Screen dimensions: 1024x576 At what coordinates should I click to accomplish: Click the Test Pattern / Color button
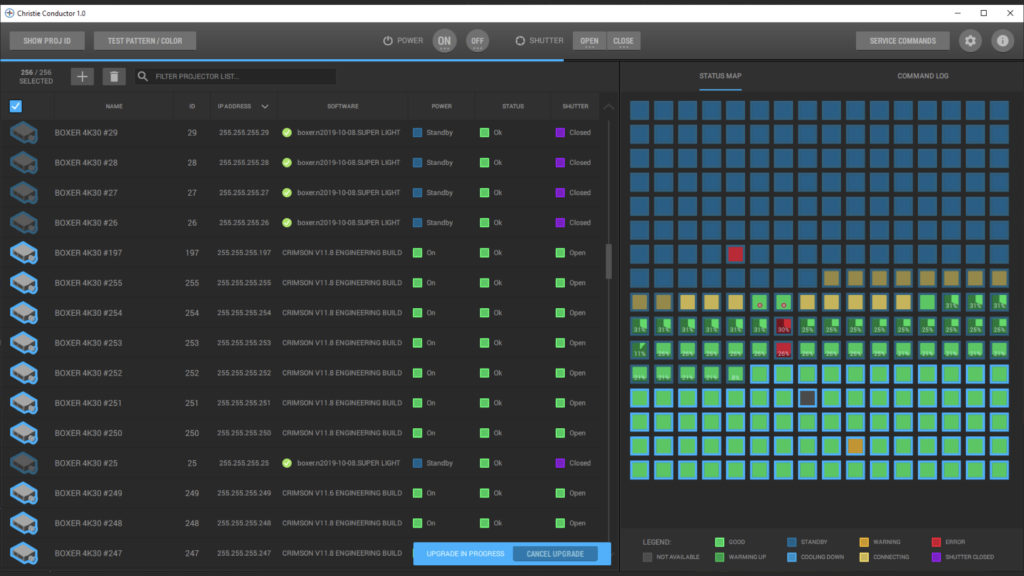[145, 41]
